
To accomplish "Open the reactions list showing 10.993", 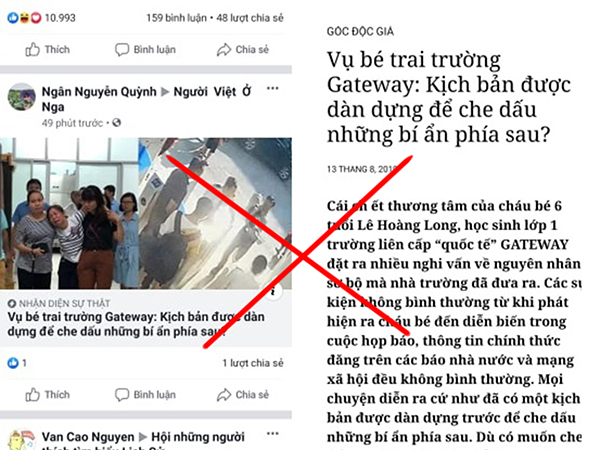I will (41, 18).
